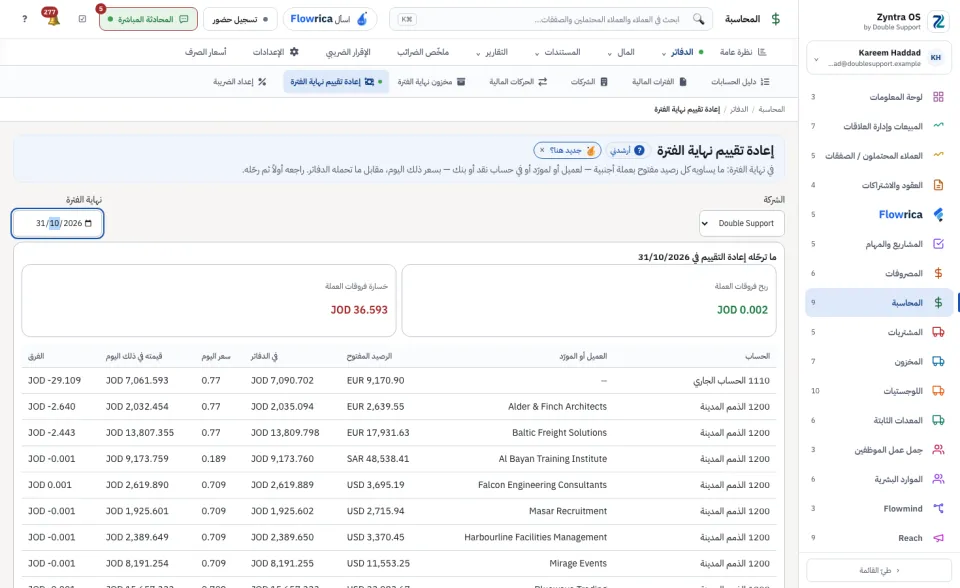Expand the المستندات menu

(557, 52)
